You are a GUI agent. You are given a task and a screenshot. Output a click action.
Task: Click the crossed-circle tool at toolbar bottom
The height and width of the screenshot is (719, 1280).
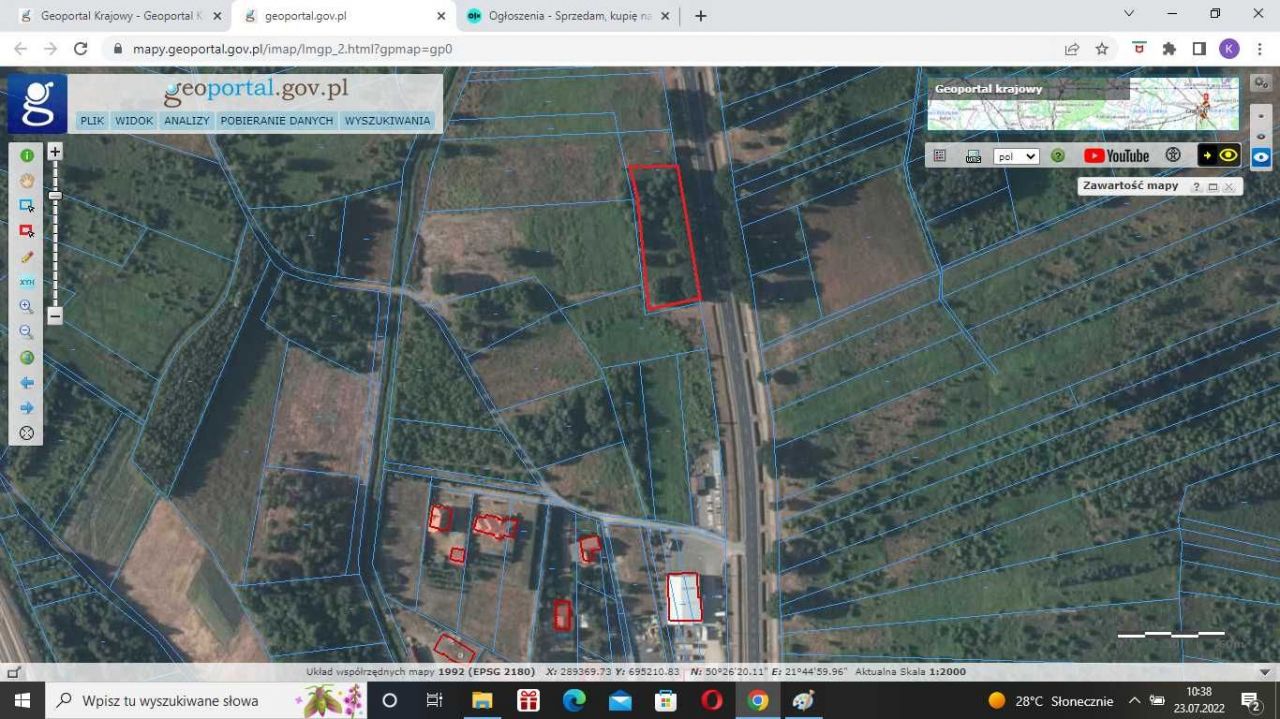click(27, 433)
